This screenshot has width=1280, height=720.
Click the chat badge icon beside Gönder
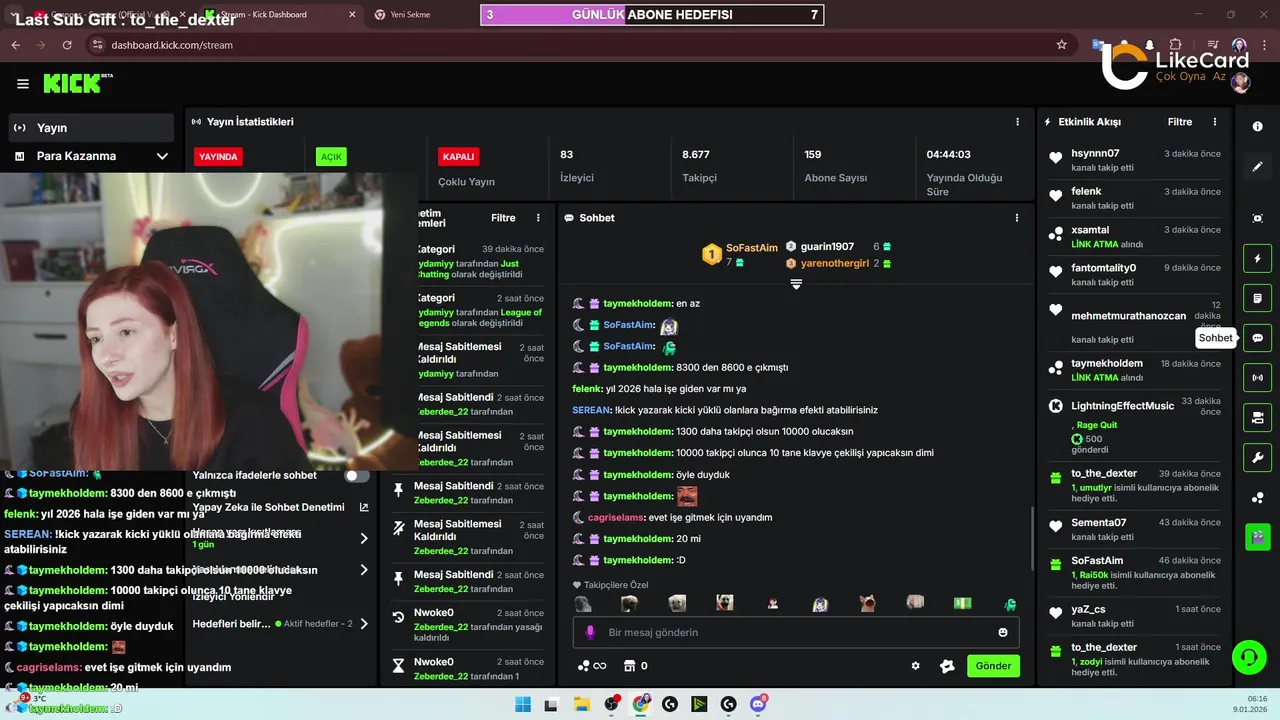[x=947, y=666]
